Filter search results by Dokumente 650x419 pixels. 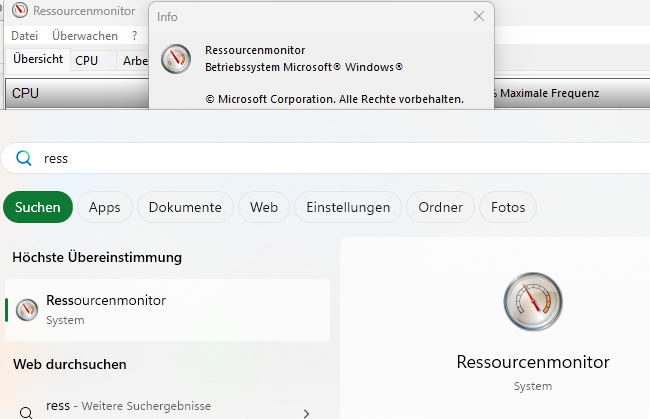pyautogui.click(x=185, y=207)
